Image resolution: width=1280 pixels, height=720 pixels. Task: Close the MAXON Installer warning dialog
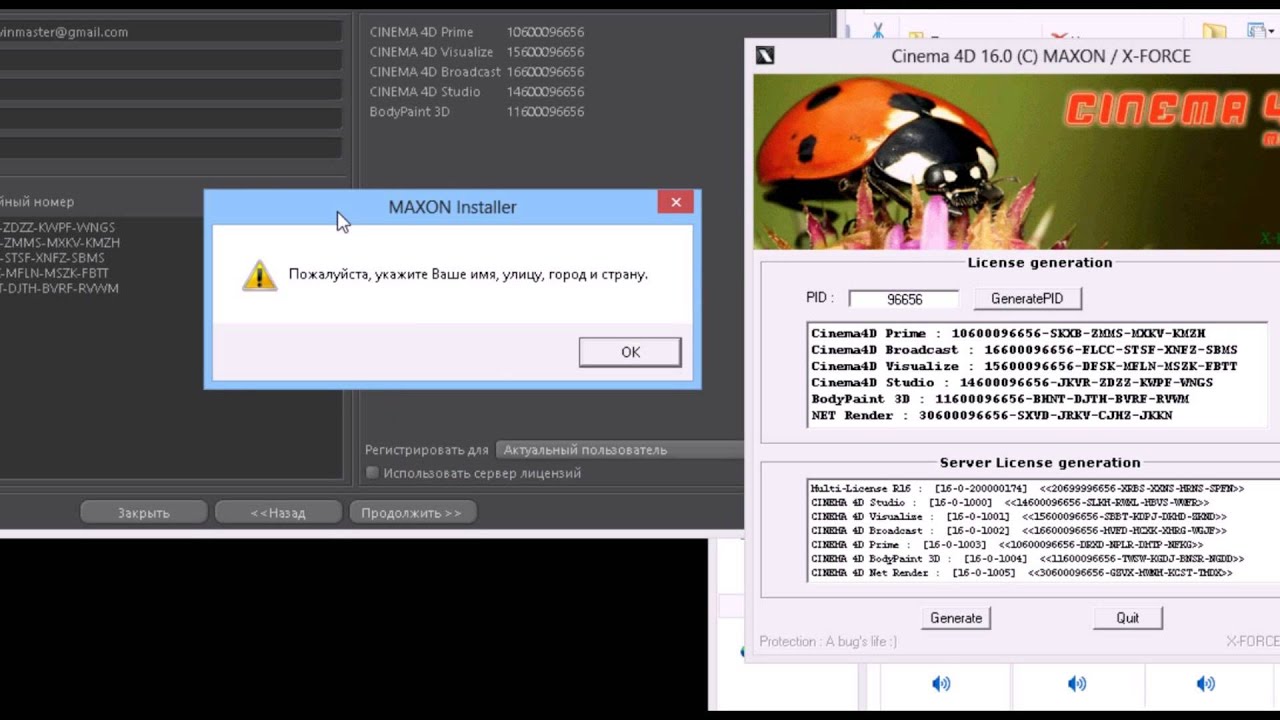(x=676, y=202)
